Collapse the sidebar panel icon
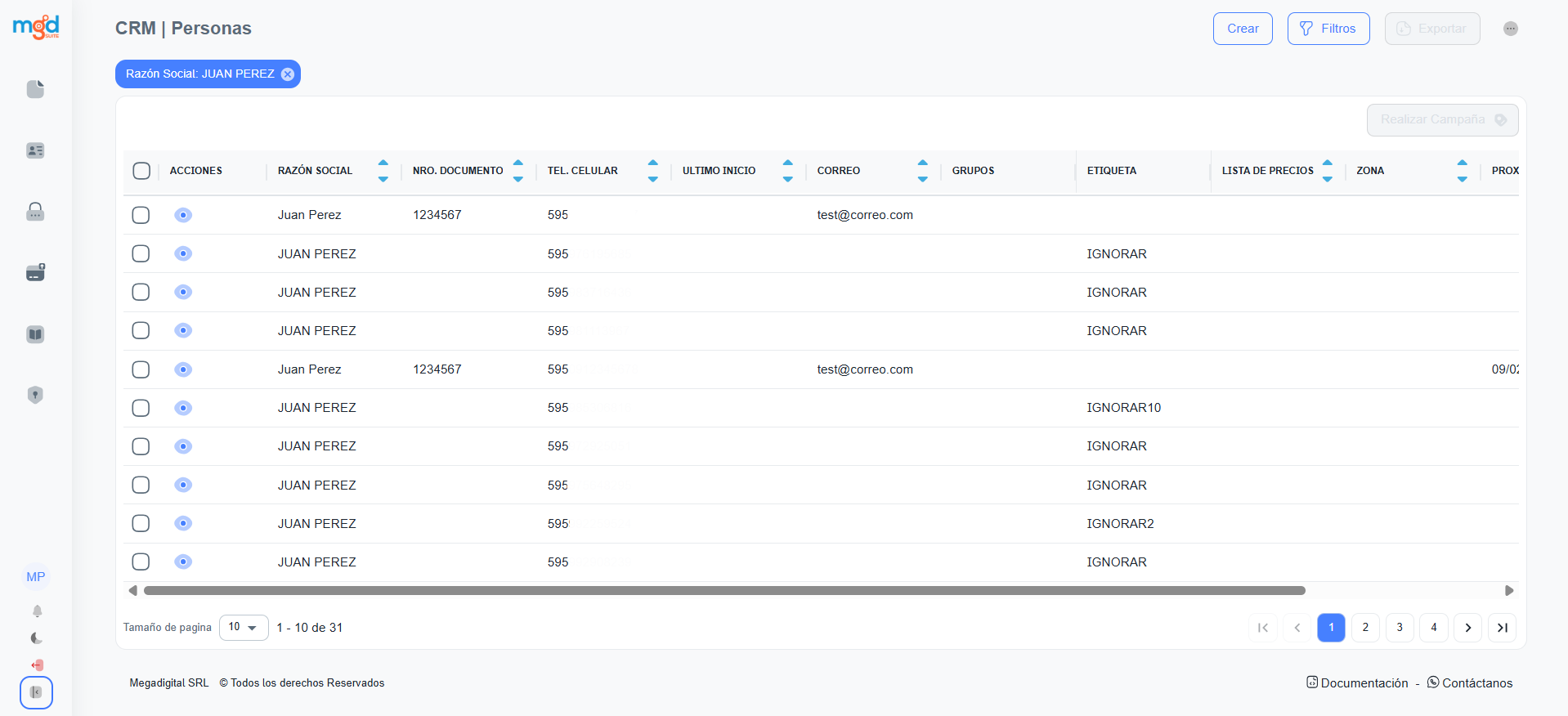Image resolution: width=1568 pixels, height=716 pixels. point(36,692)
